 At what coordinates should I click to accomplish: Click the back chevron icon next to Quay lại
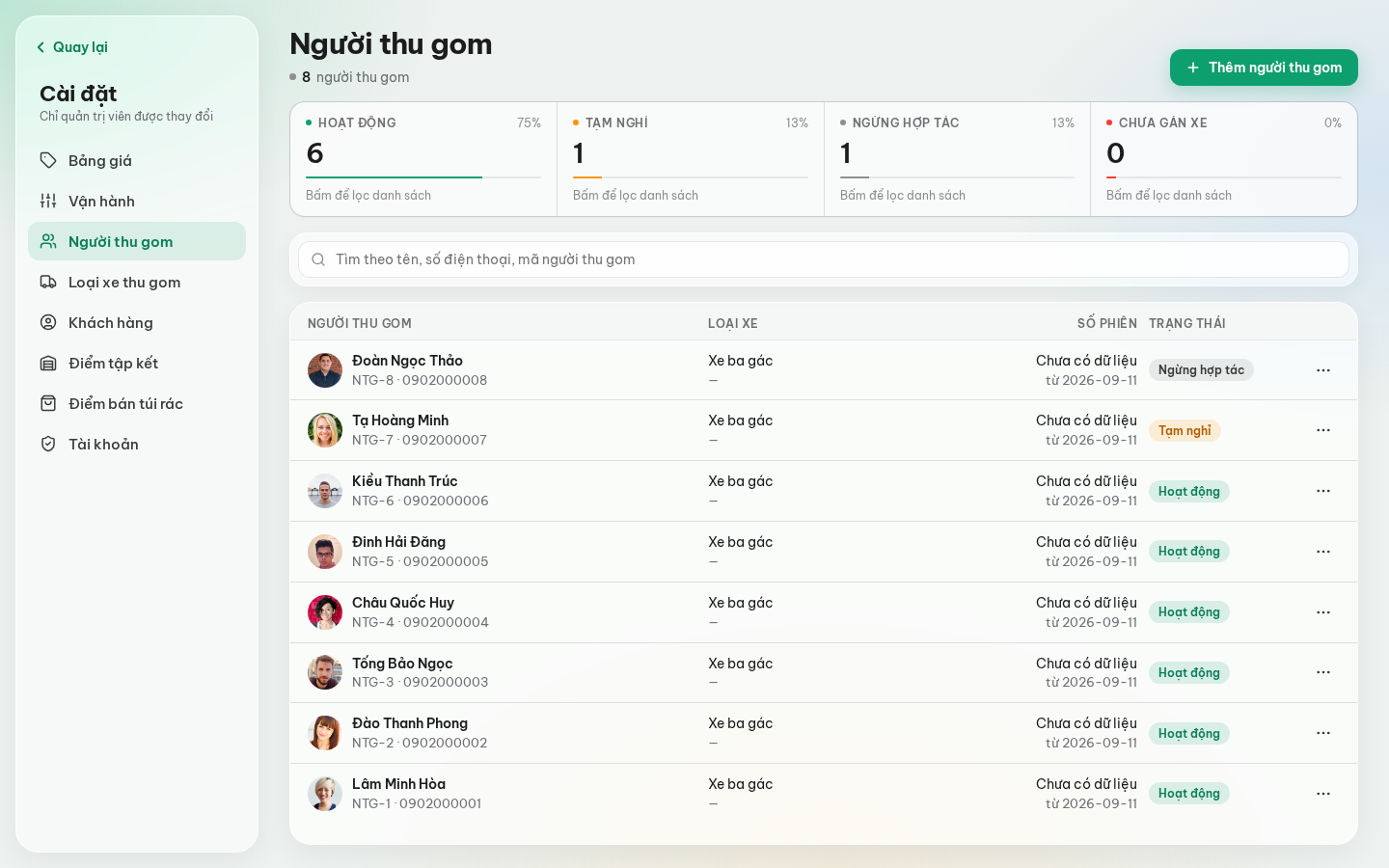point(41,47)
